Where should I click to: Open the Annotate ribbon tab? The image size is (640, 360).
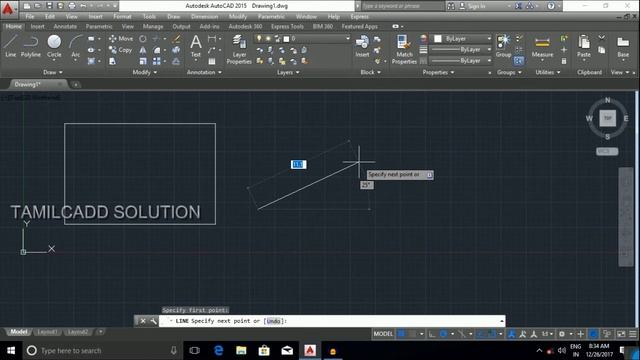[65, 27]
